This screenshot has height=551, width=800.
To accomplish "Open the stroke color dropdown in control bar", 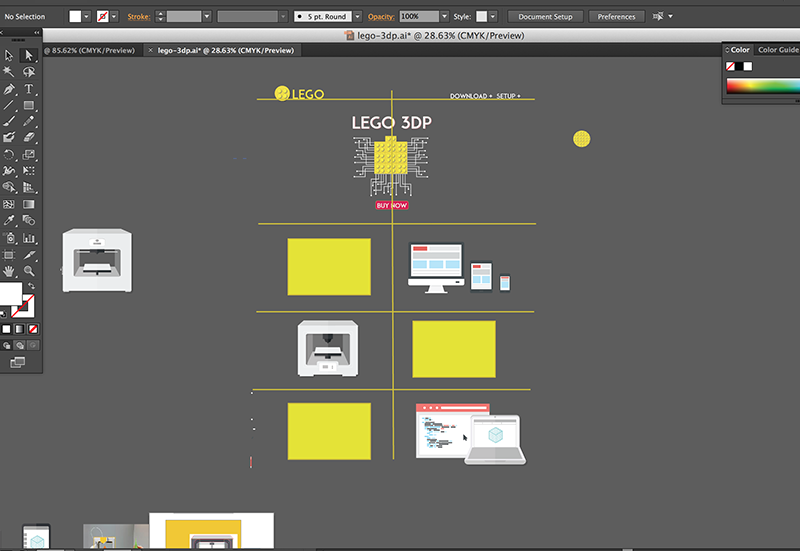I will coord(114,16).
